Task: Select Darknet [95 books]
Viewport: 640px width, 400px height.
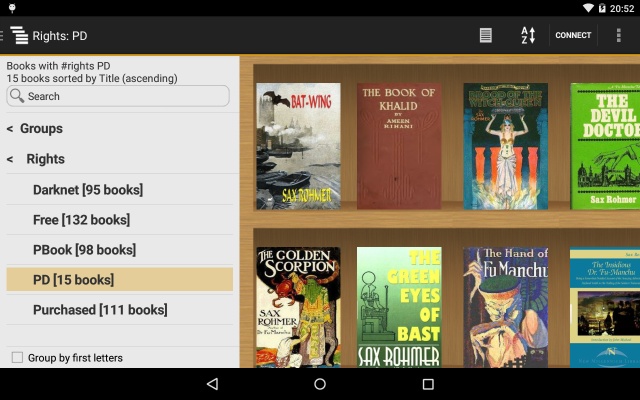Action: (x=119, y=190)
